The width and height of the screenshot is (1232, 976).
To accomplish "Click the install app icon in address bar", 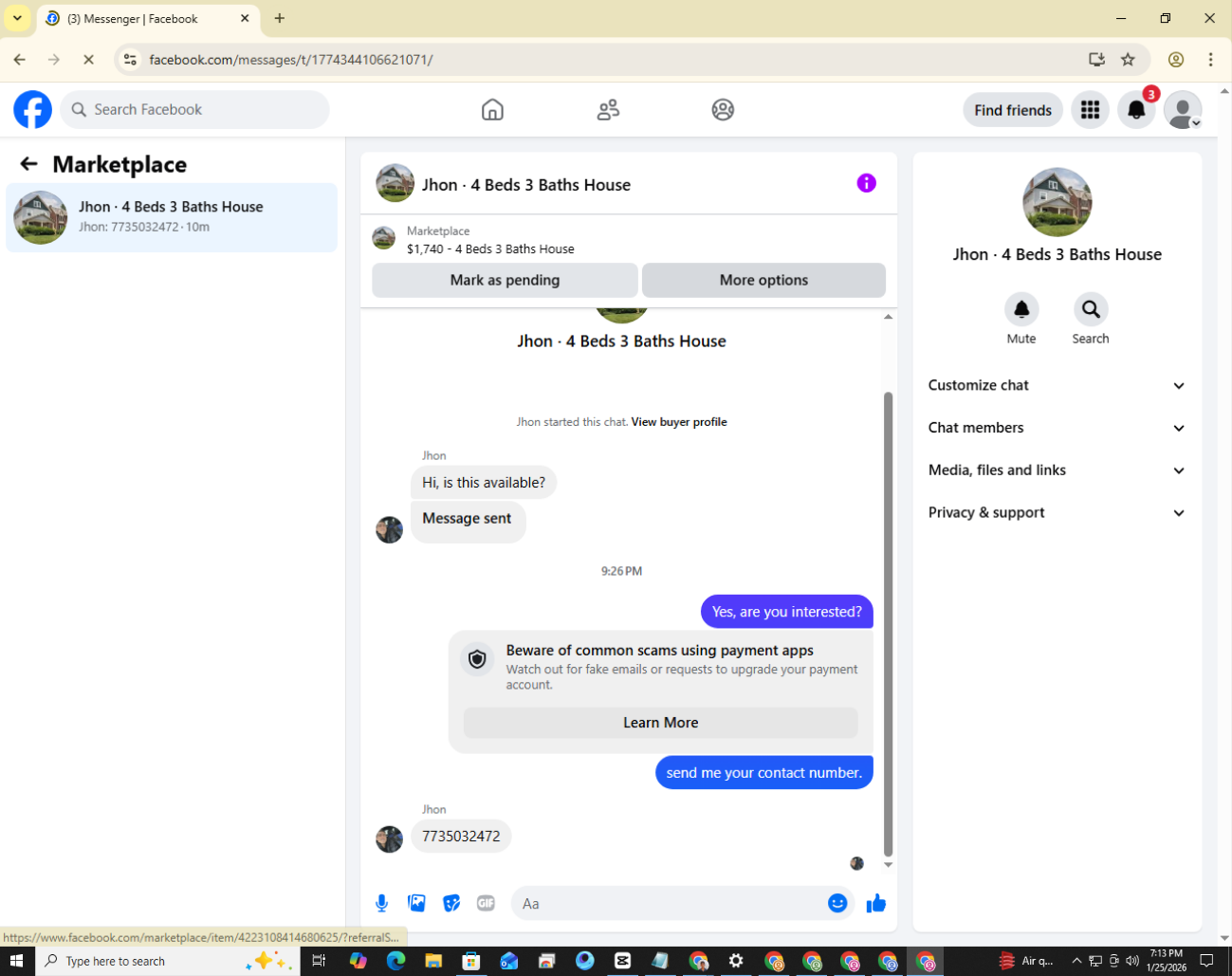I will tap(1096, 60).
